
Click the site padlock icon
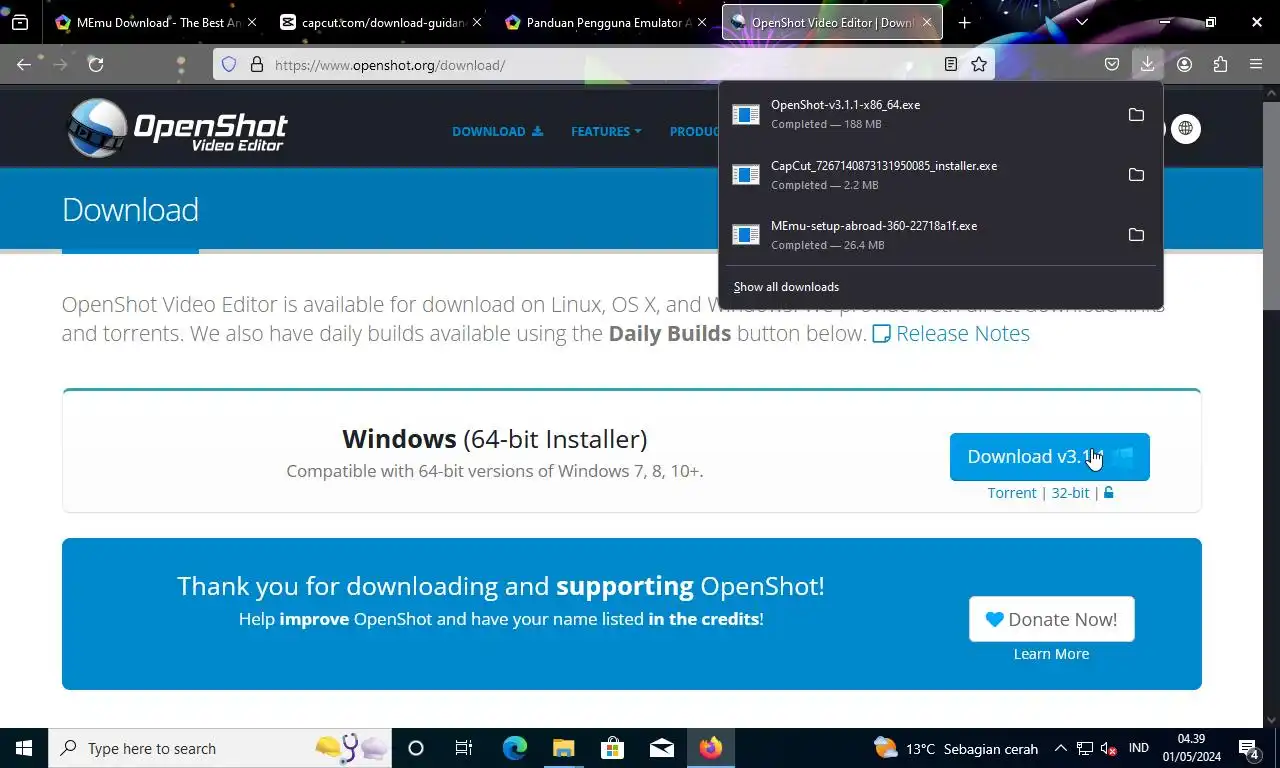[x=257, y=64]
